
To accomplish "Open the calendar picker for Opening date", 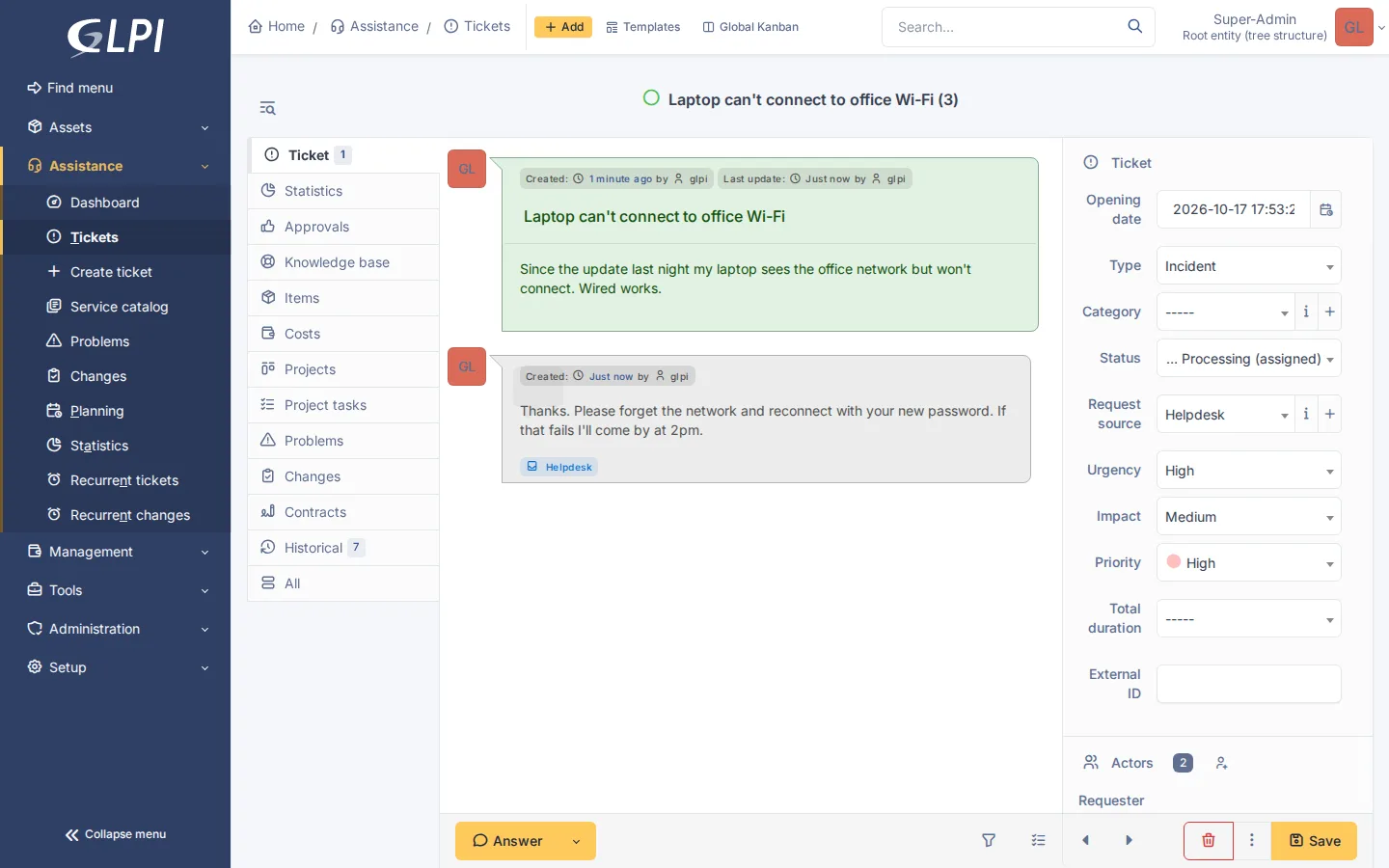I will click(x=1326, y=209).
